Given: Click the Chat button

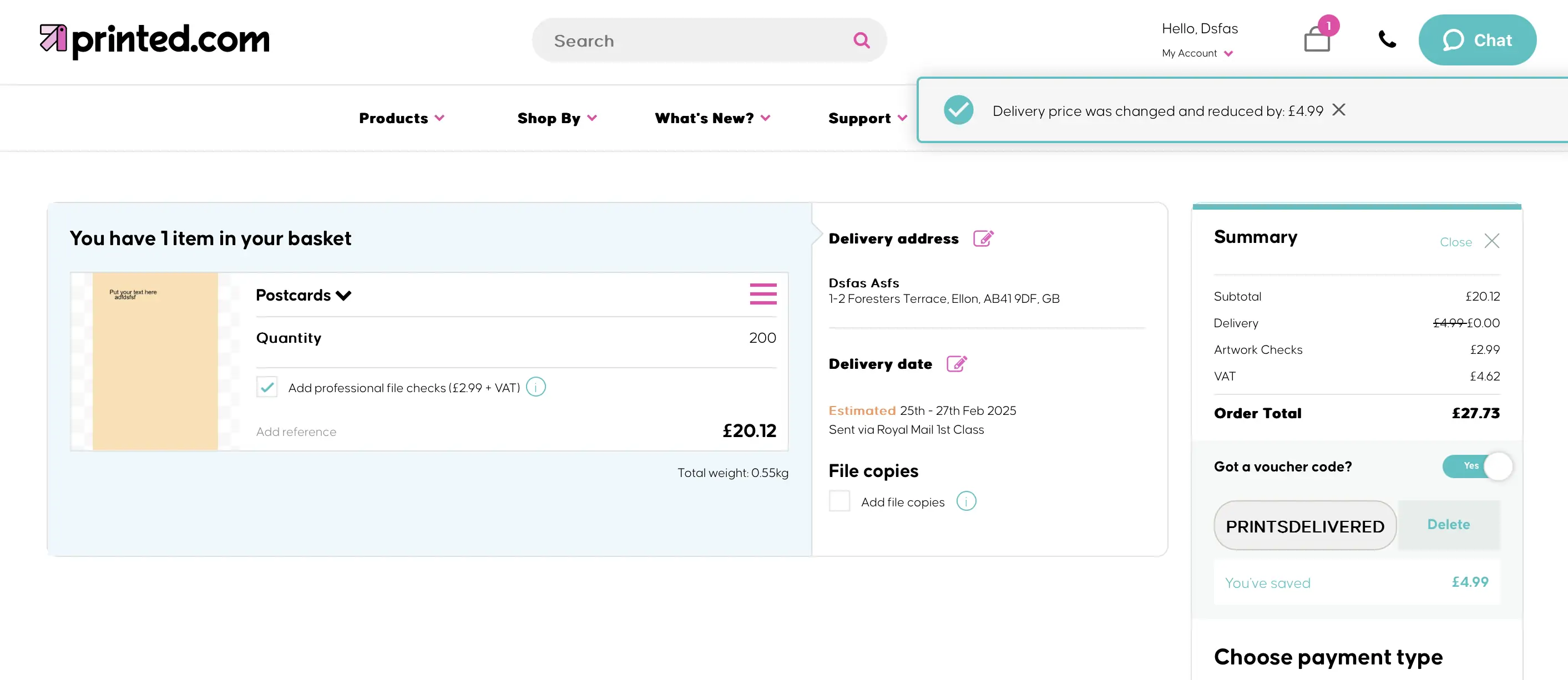Looking at the screenshot, I should (1476, 40).
